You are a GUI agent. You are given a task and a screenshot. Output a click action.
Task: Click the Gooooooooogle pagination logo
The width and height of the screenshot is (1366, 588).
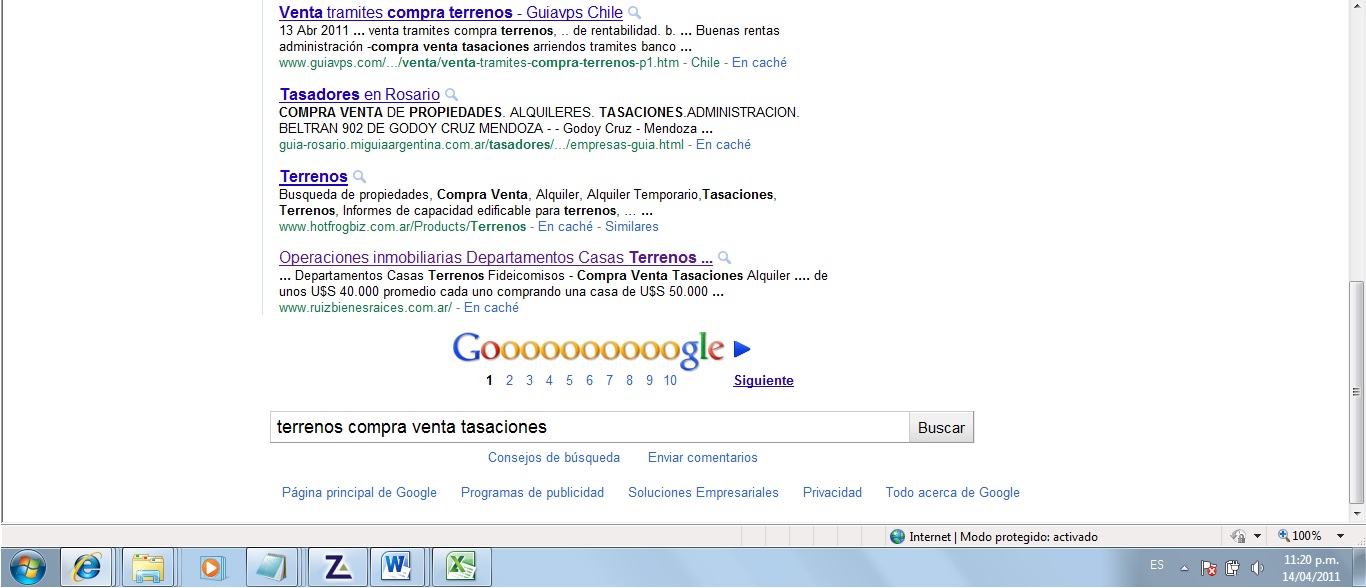pyautogui.click(x=588, y=349)
